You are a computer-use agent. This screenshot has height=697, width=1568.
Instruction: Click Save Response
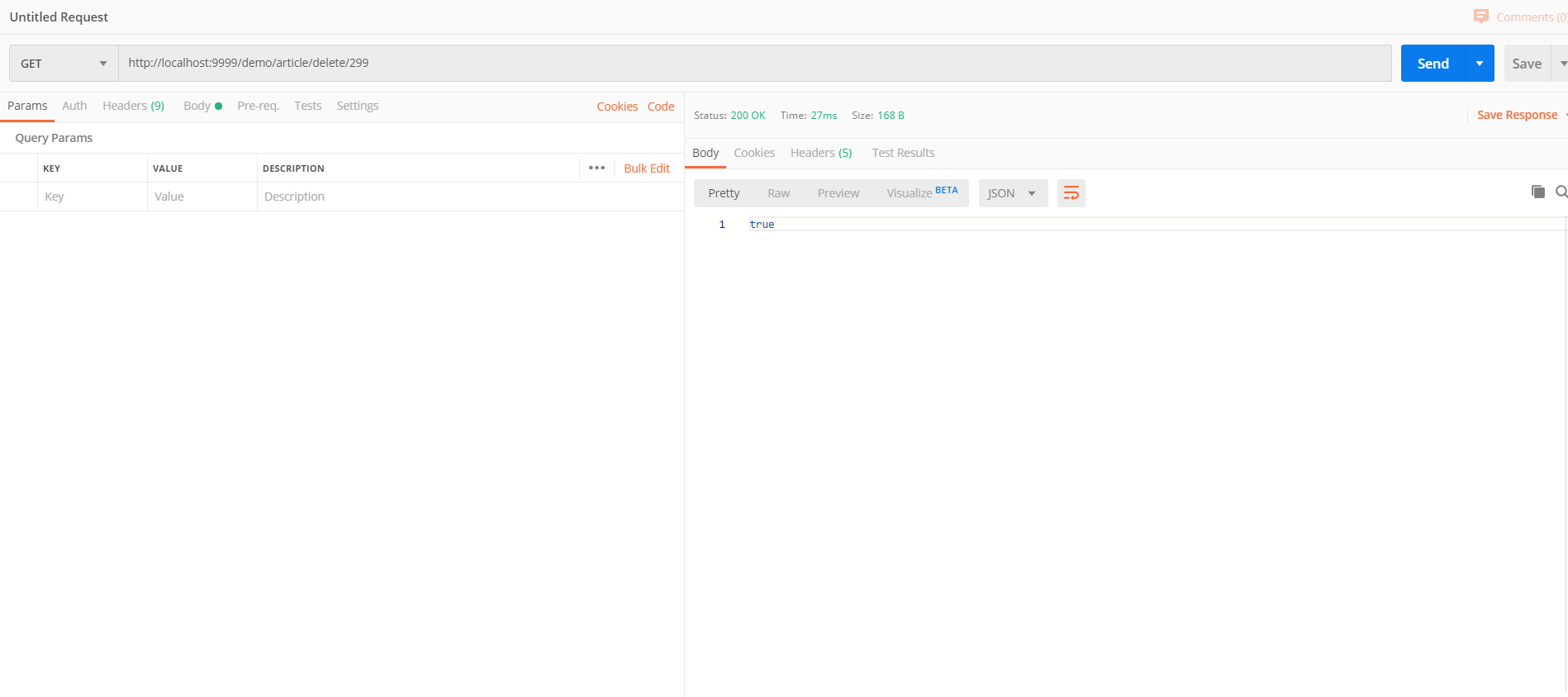[1517, 115]
